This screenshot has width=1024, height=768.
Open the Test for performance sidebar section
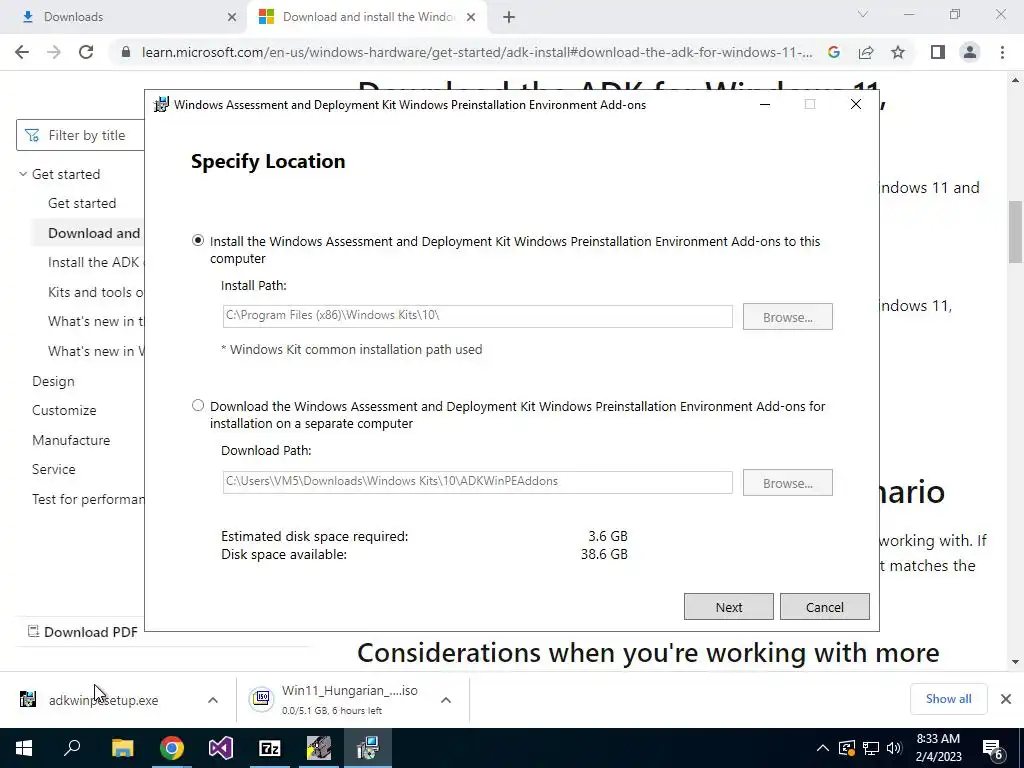[x=88, y=499]
